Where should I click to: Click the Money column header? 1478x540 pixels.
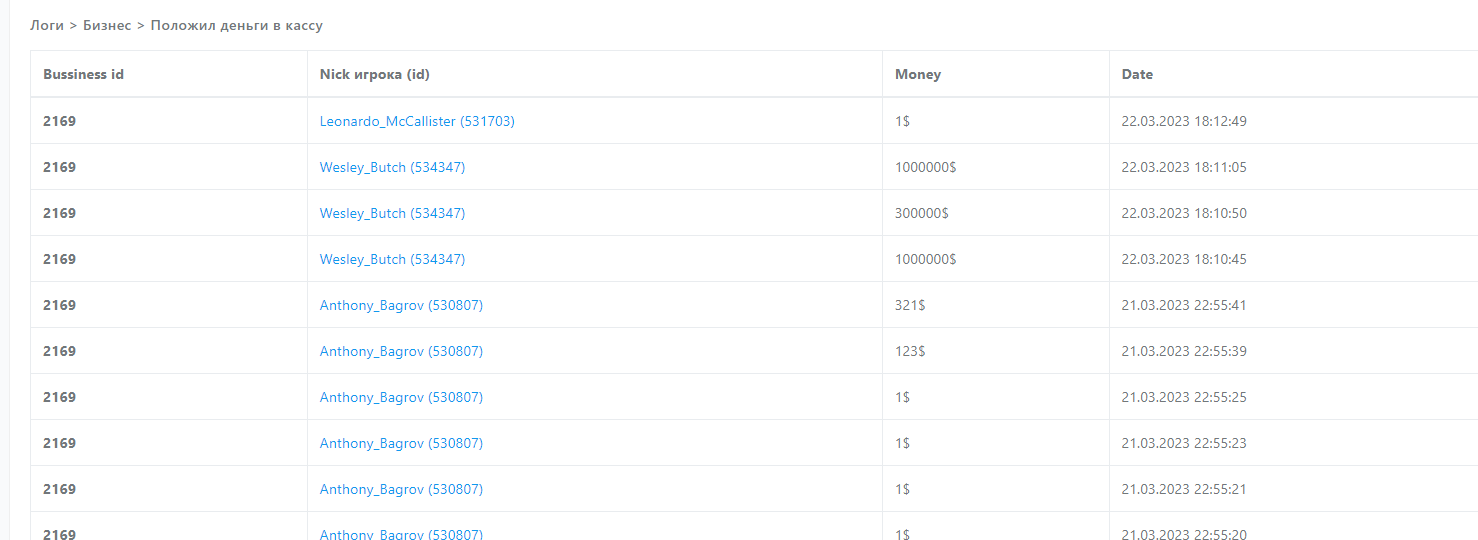(x=917, y=74)
